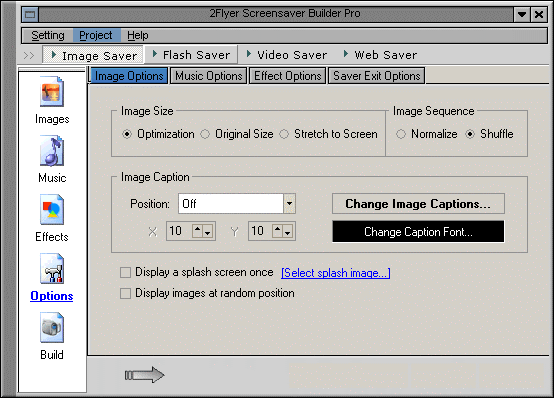Click the Y offset value field
The width and height of the screenshot is (554, 398).
coord(260,231)
